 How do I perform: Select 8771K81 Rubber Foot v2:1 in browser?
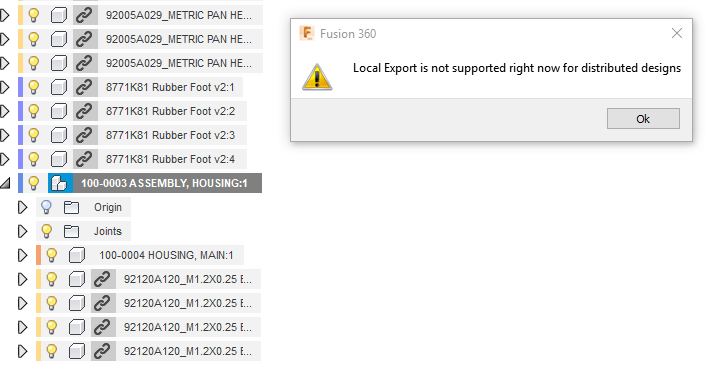170,87
